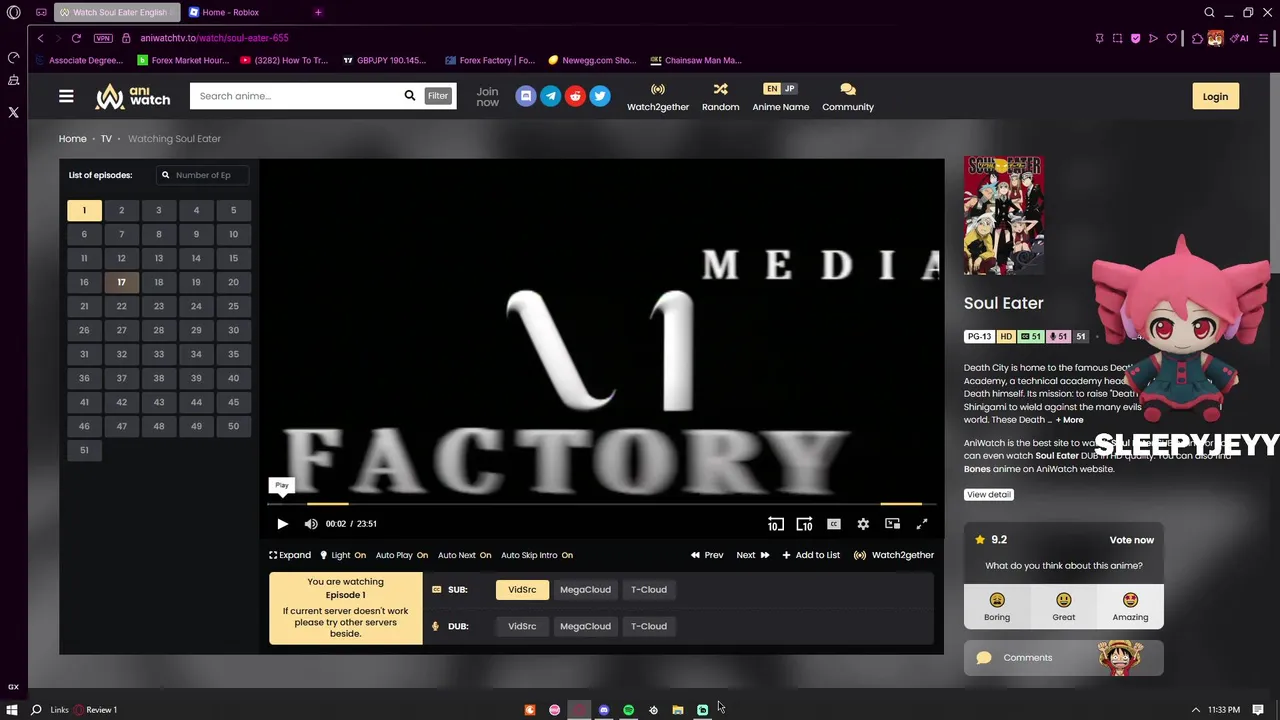Open the Twitter social icon
1280x720 pixels.
tap(599, 96)
